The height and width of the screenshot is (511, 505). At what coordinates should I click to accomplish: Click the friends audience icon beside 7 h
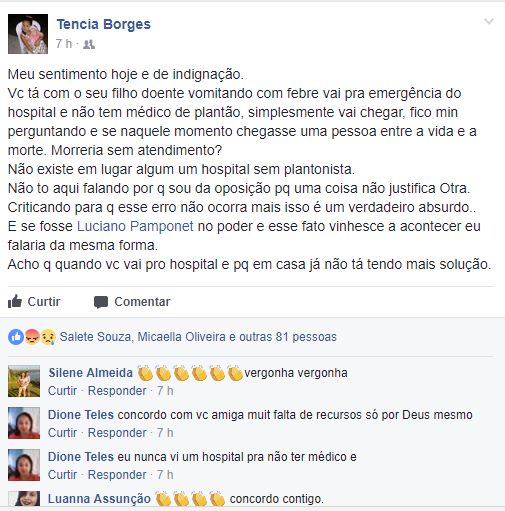pos(89,44)
